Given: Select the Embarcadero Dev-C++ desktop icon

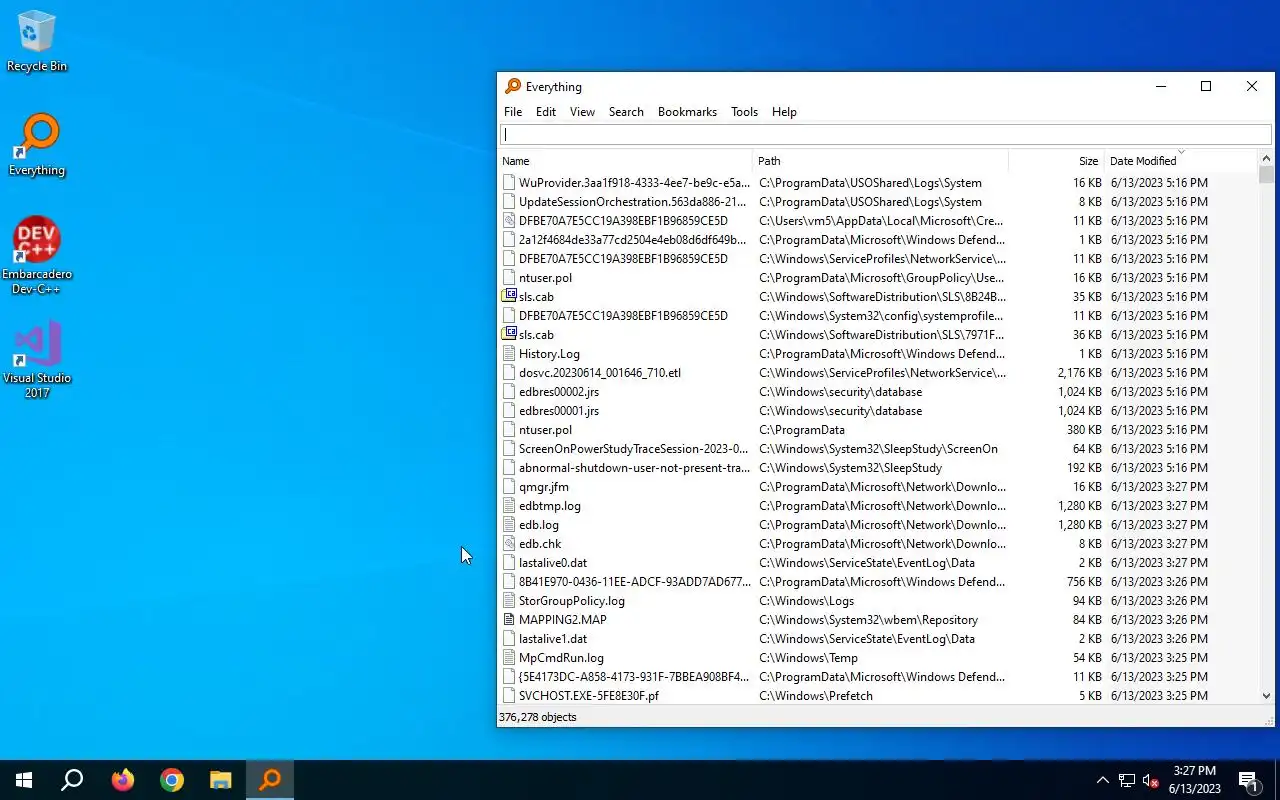Looking at the screenshot, I should pos(37,256).
